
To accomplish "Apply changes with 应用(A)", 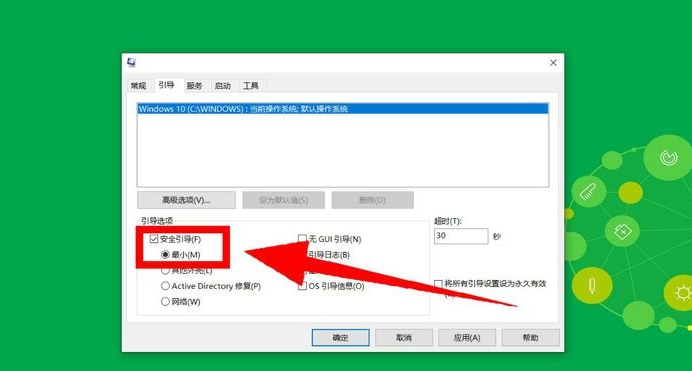I will [467, 337].
